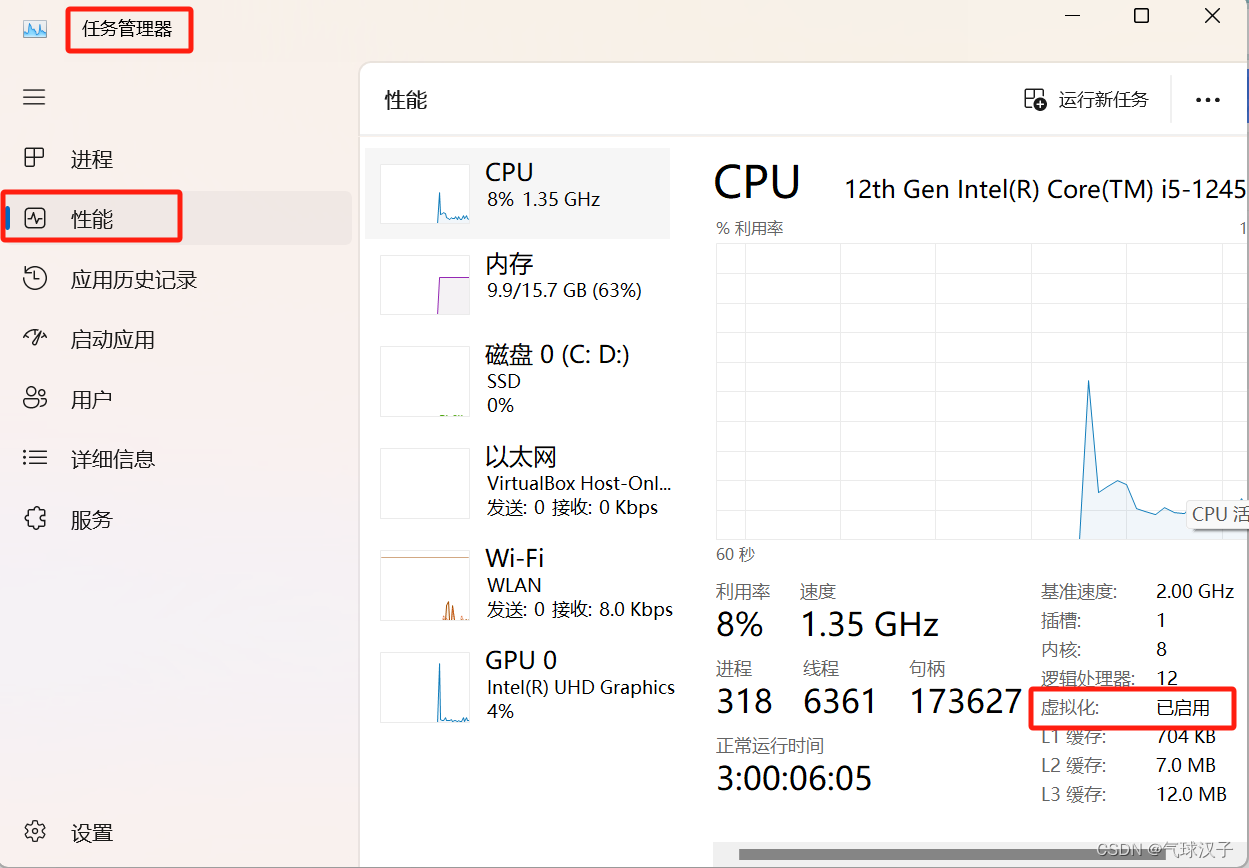Click the 内存 mini graph thumbnail
1249x868 pixels.
(x=425, y=284)
